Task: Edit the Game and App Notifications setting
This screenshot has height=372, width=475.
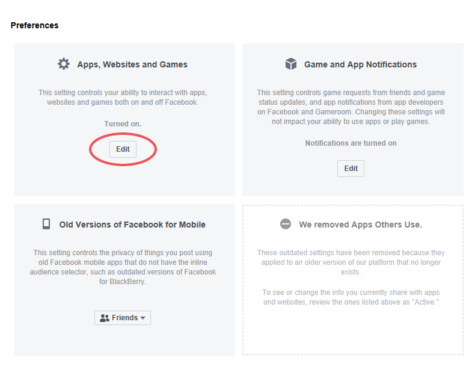Action: pyautogui.click(x=351, y=168)
